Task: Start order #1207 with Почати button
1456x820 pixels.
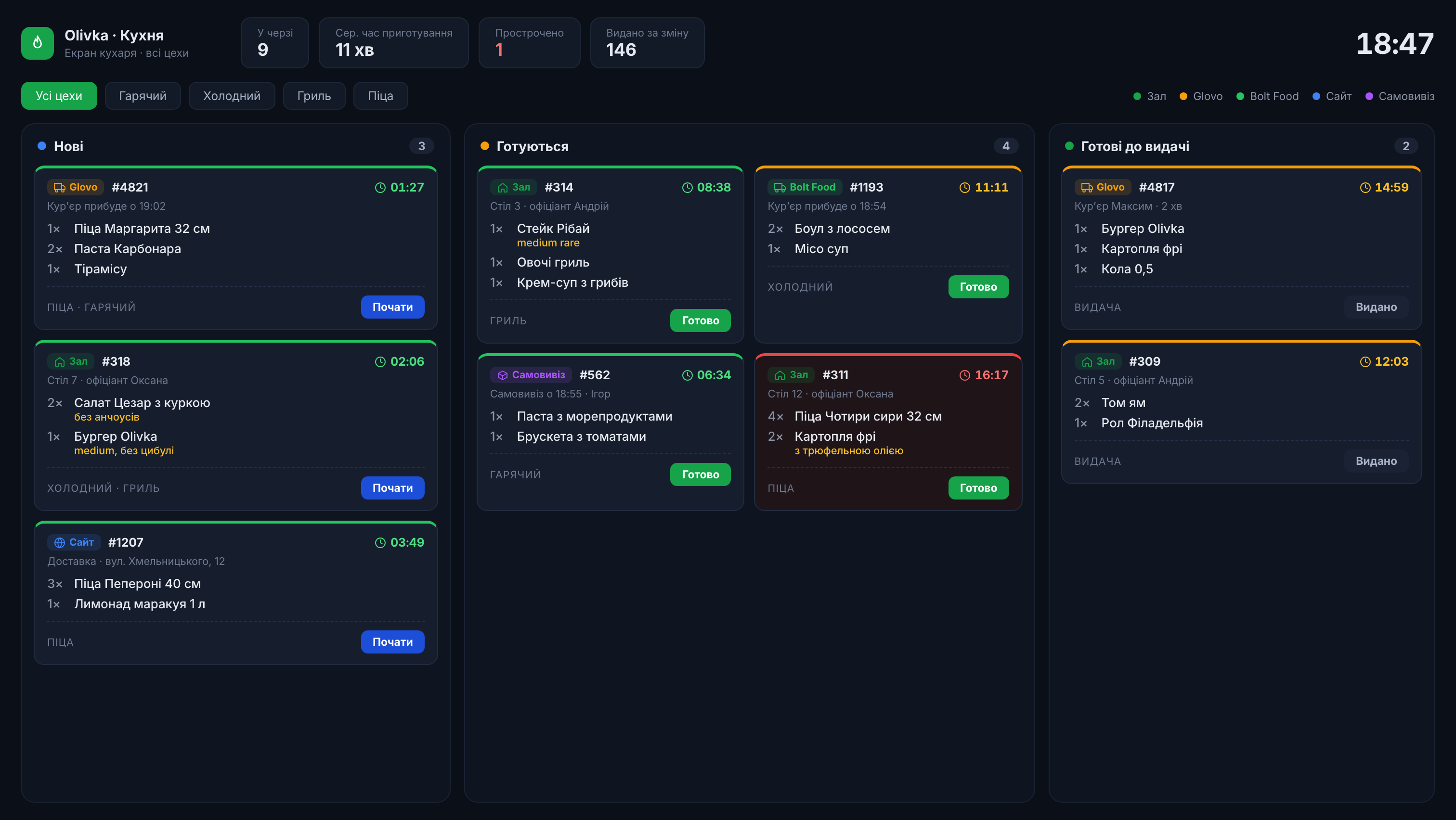Action: 392,641
